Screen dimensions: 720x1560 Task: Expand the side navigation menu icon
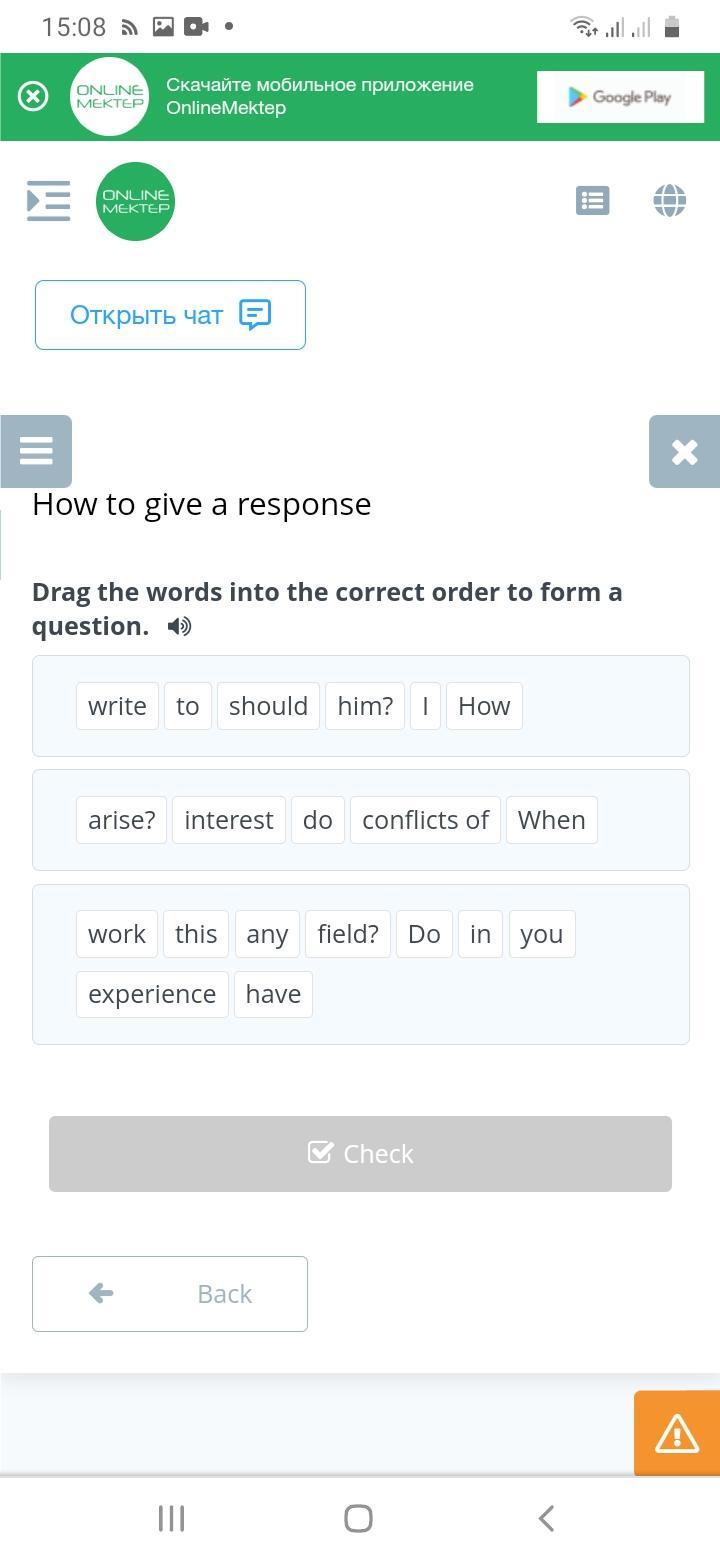pos(48,201)
